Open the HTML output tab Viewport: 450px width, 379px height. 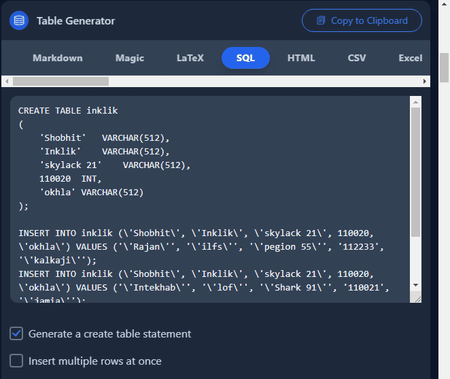[x=301, y=58]
